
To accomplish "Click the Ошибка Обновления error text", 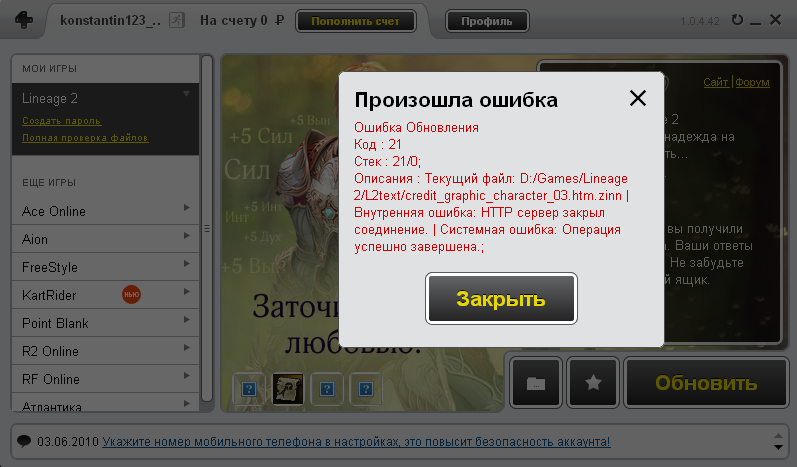I will coord(416,127).
